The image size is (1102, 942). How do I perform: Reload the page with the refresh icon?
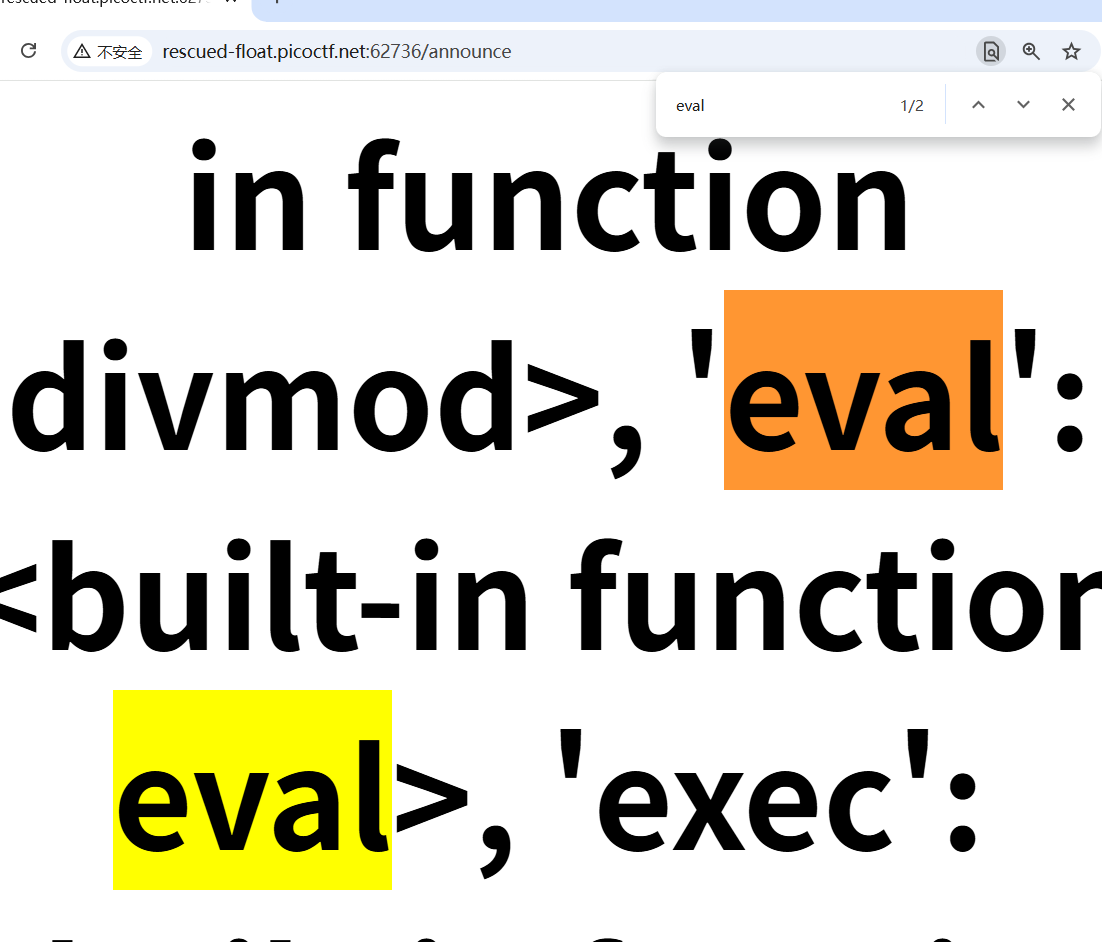click(x=29, y=51)
